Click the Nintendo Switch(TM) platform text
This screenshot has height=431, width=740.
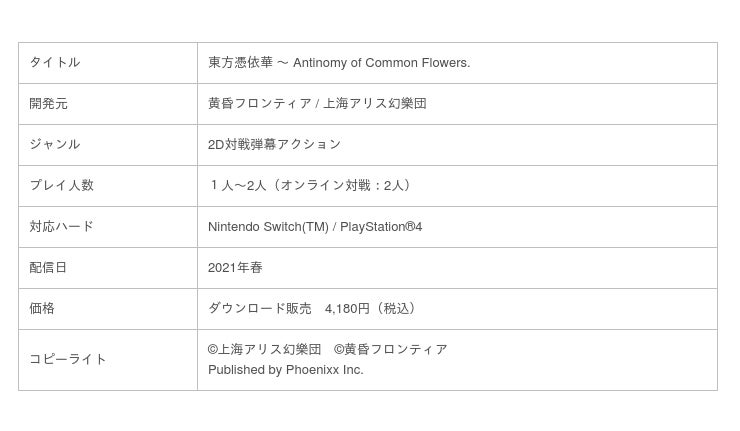click(268, 227)
